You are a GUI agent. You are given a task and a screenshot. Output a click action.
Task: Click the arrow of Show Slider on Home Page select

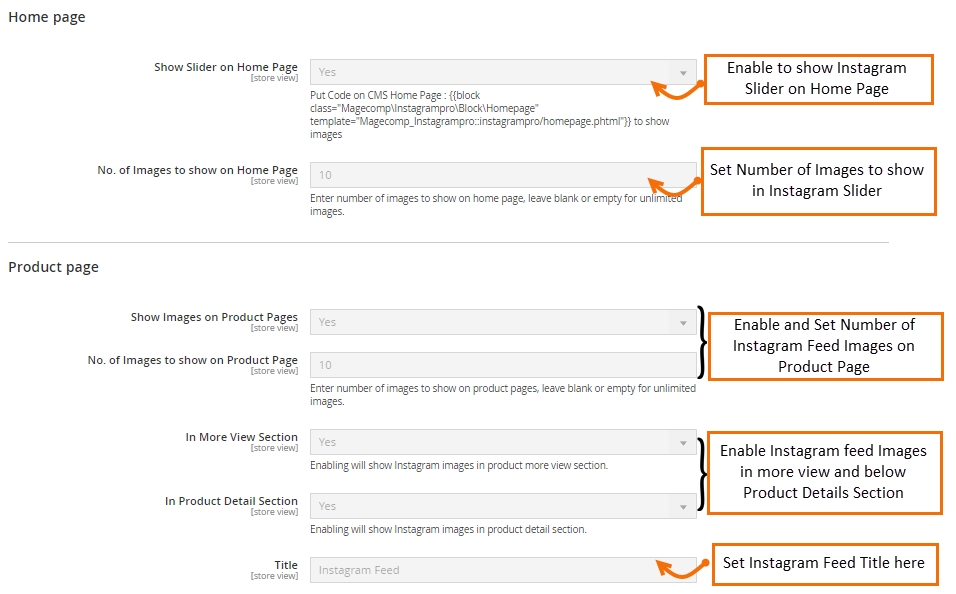pos(683,73)
